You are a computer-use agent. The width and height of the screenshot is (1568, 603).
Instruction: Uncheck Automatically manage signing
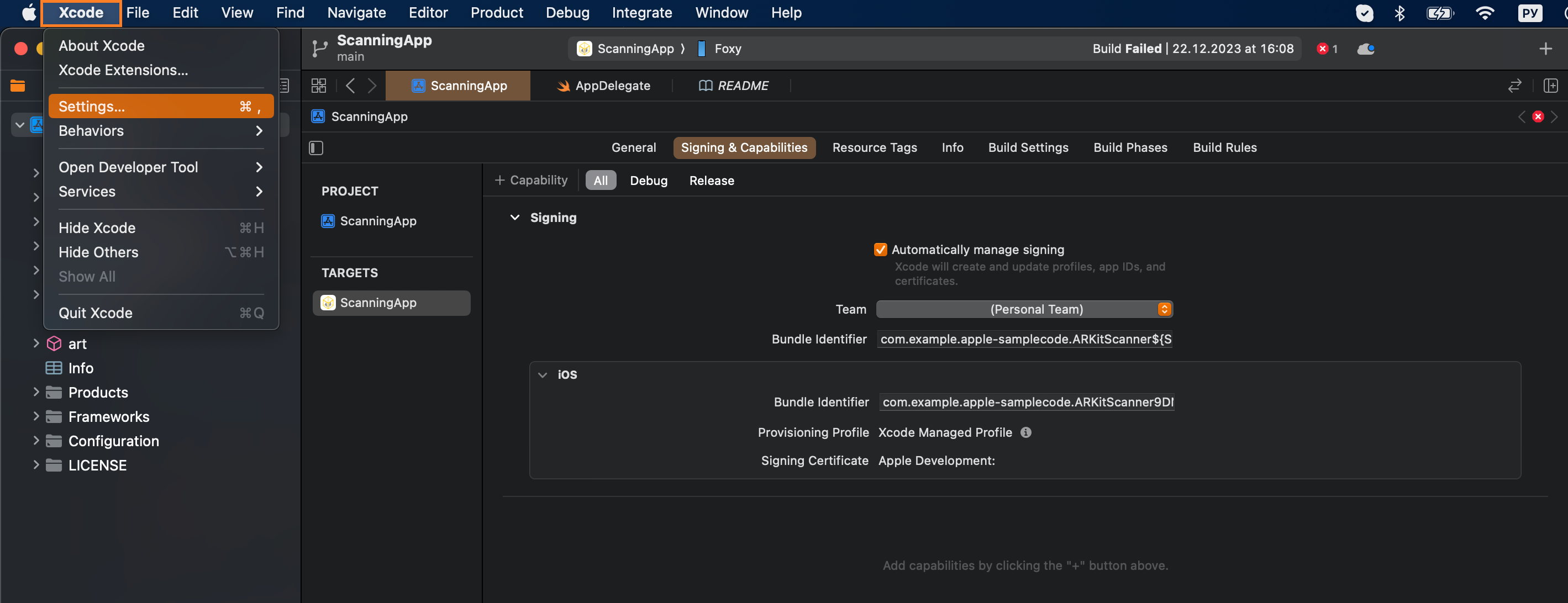coord(880,250)
